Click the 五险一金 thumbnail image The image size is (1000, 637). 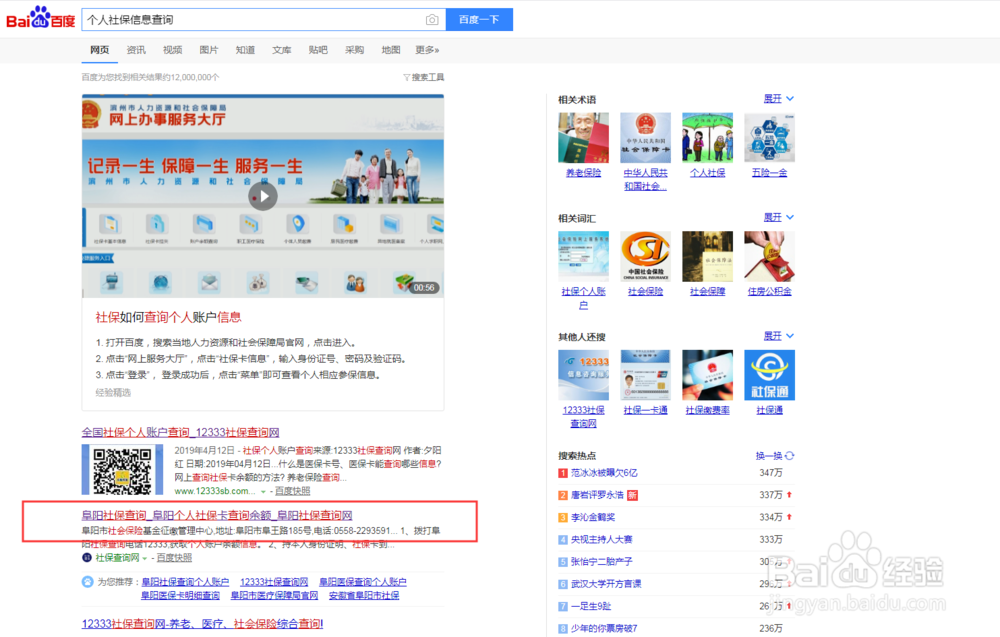[769, 138]
